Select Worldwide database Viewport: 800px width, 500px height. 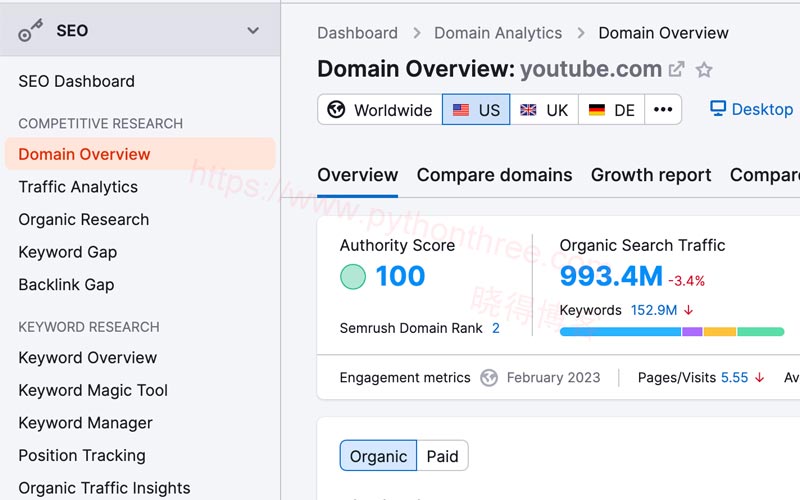click(380, 109)
